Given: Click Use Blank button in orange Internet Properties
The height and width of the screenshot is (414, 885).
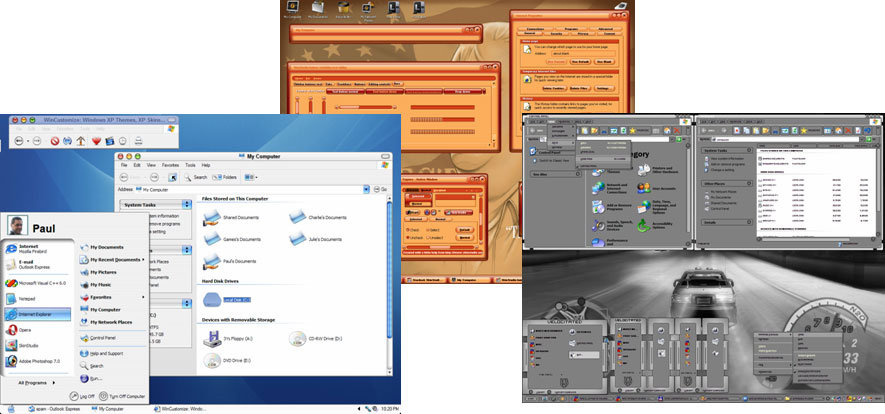Looking at the screenshot, I should point(603,61).
